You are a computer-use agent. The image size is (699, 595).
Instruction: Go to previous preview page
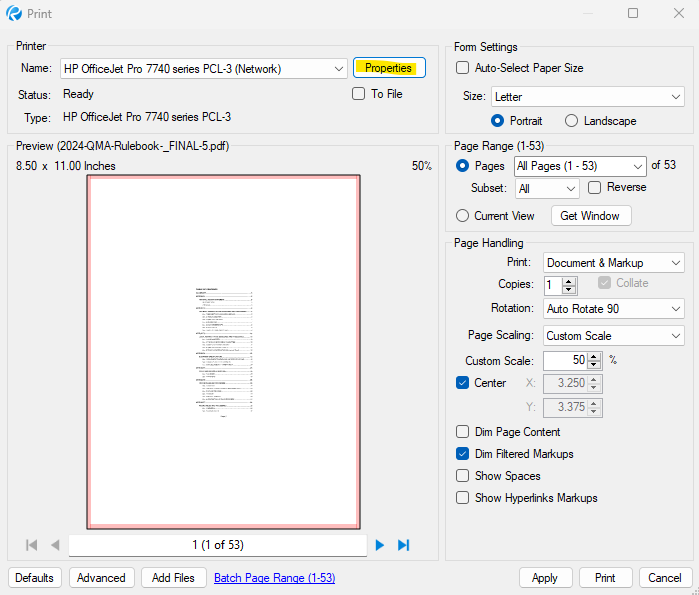pyautogui.click(x=55, y=545)
